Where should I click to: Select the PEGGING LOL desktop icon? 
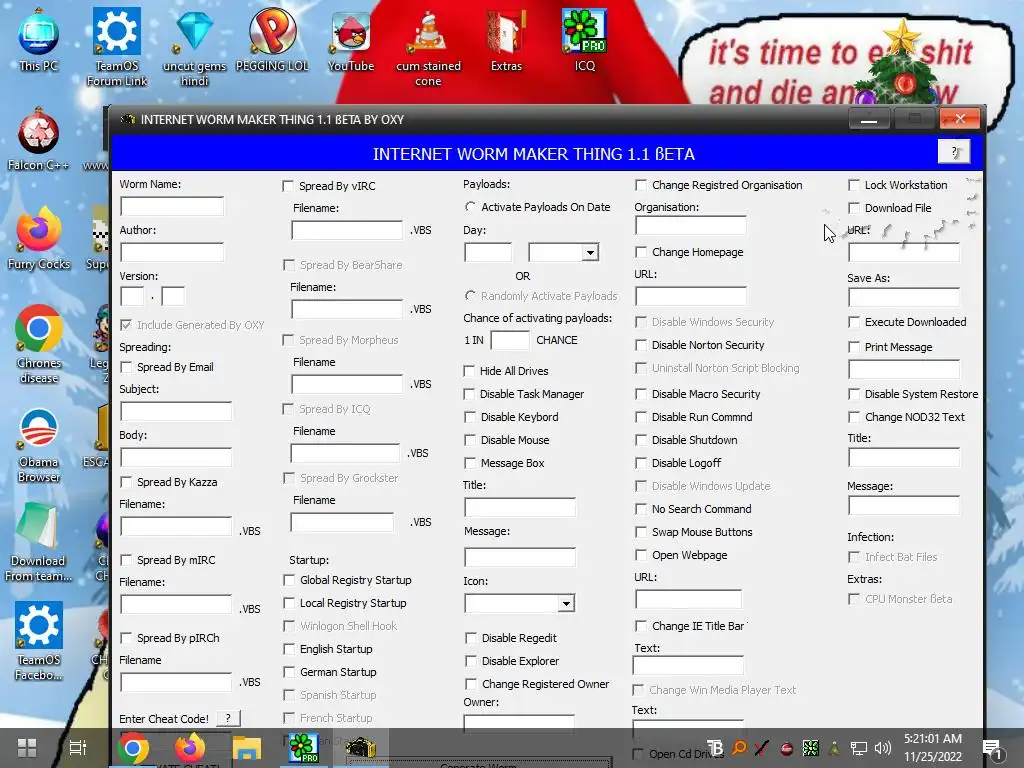pyautogui.click(x=272, y=39)
